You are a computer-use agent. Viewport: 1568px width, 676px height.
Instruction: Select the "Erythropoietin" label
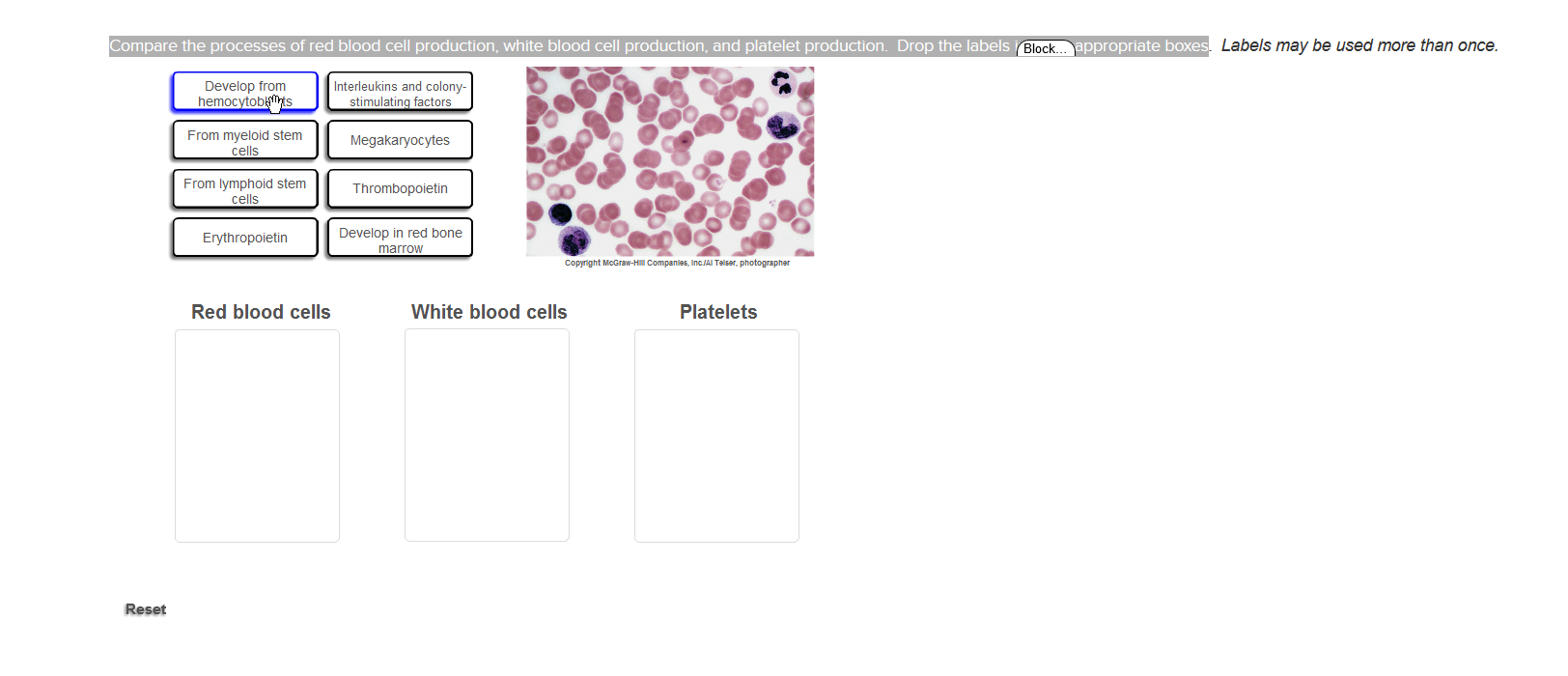244,237
